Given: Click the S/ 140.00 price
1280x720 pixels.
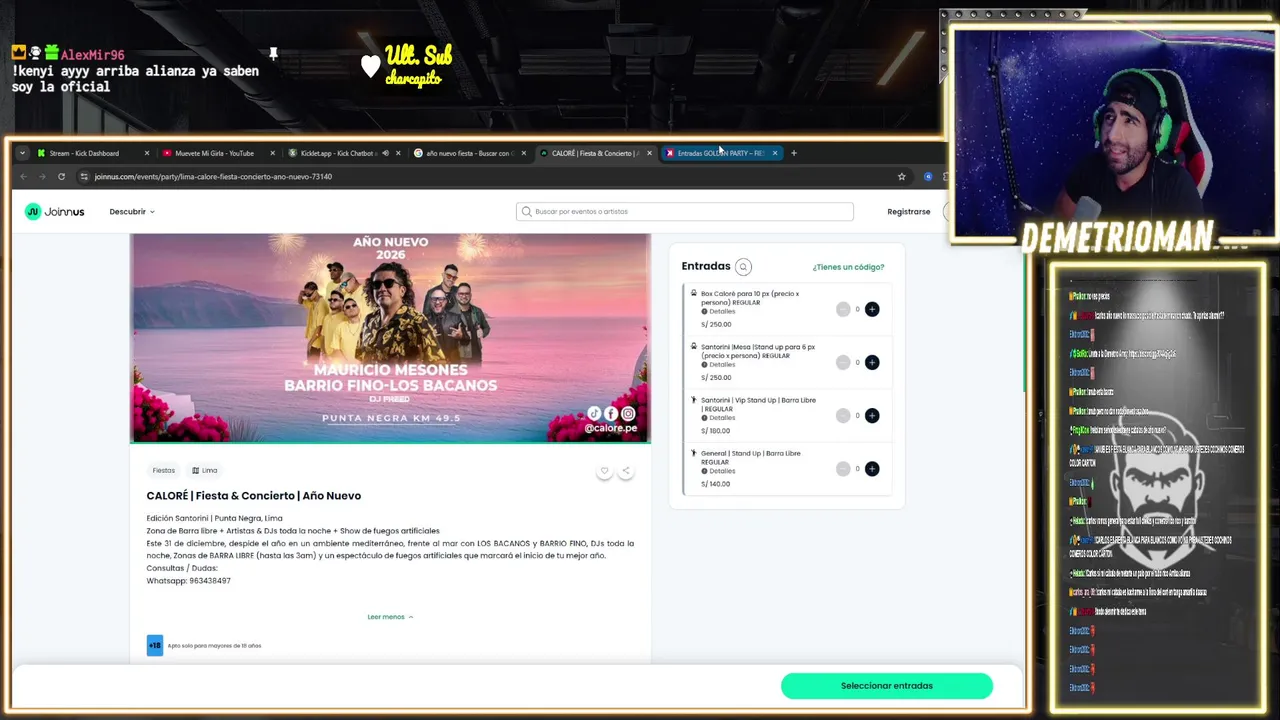Looking at the screenshot, I should pos(716,484).
